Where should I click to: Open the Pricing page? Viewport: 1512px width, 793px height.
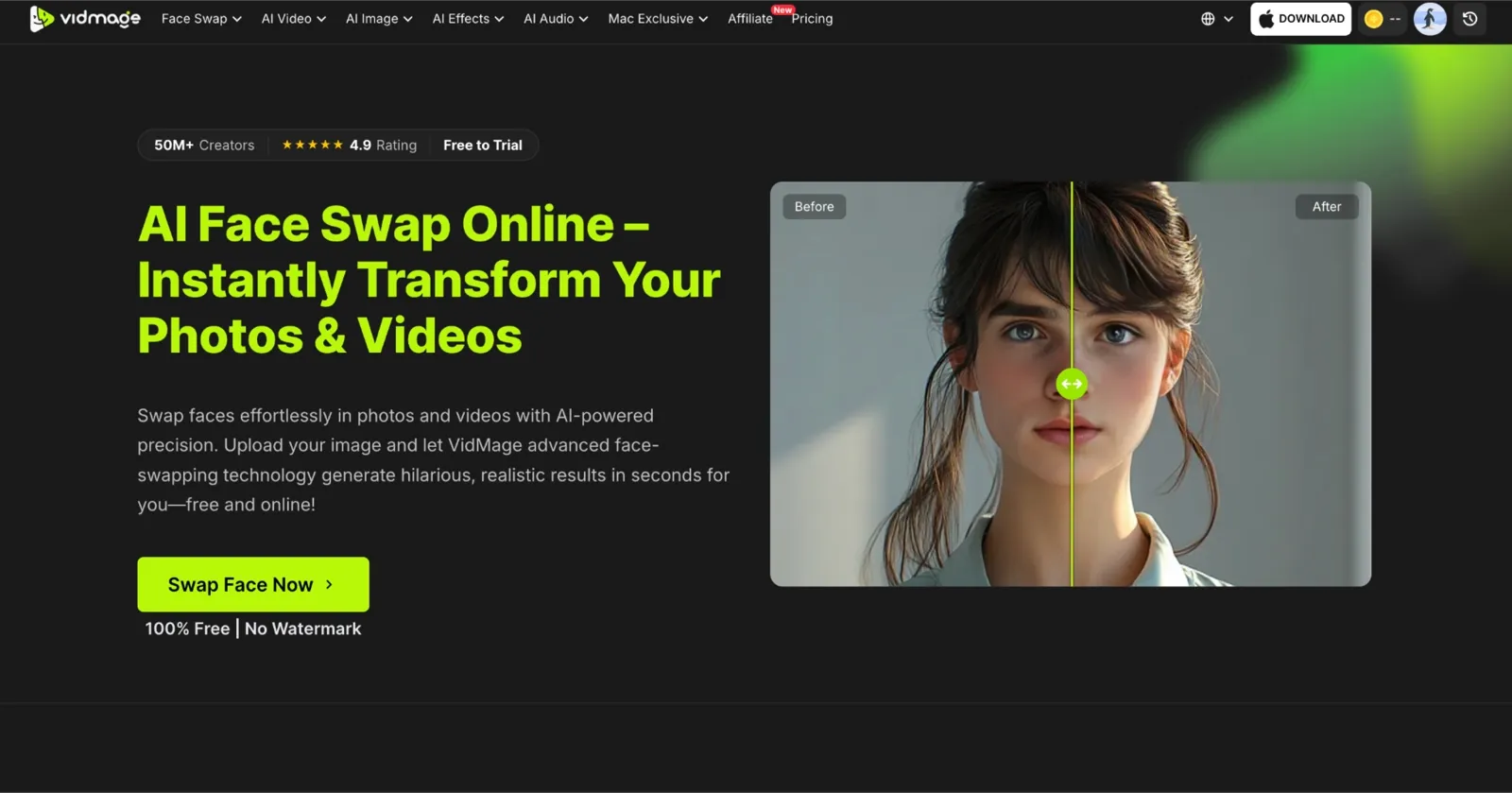click(812, 19)
